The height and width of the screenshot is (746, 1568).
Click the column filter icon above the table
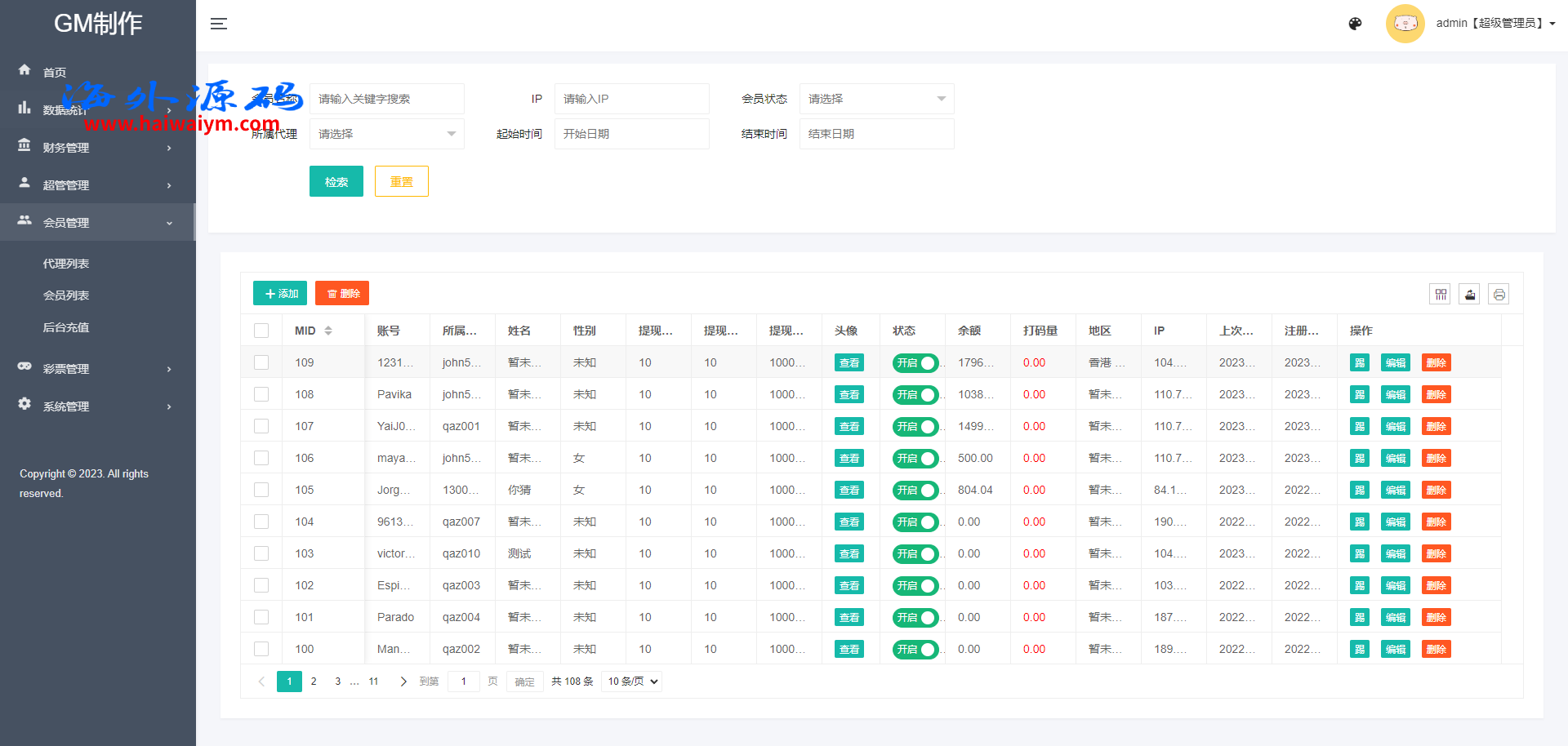coord(1441,295)
